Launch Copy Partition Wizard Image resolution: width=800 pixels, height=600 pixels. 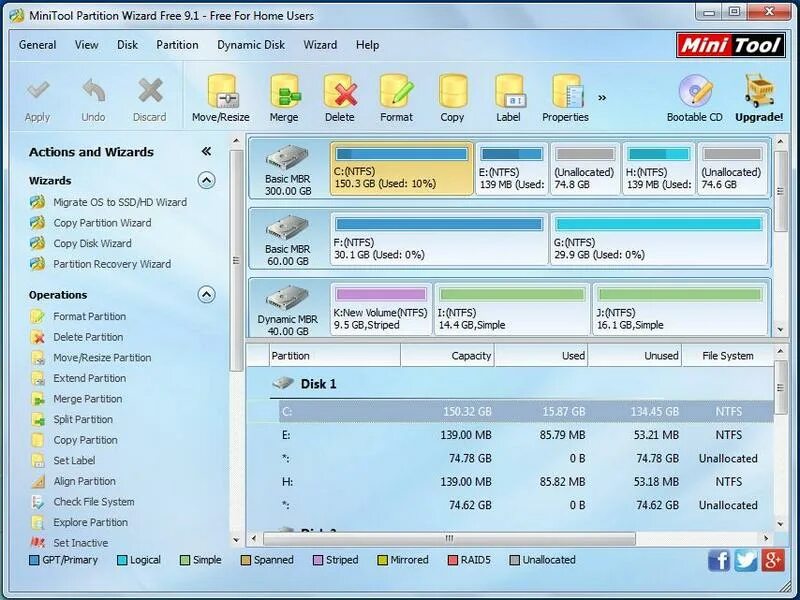(102, 223)
